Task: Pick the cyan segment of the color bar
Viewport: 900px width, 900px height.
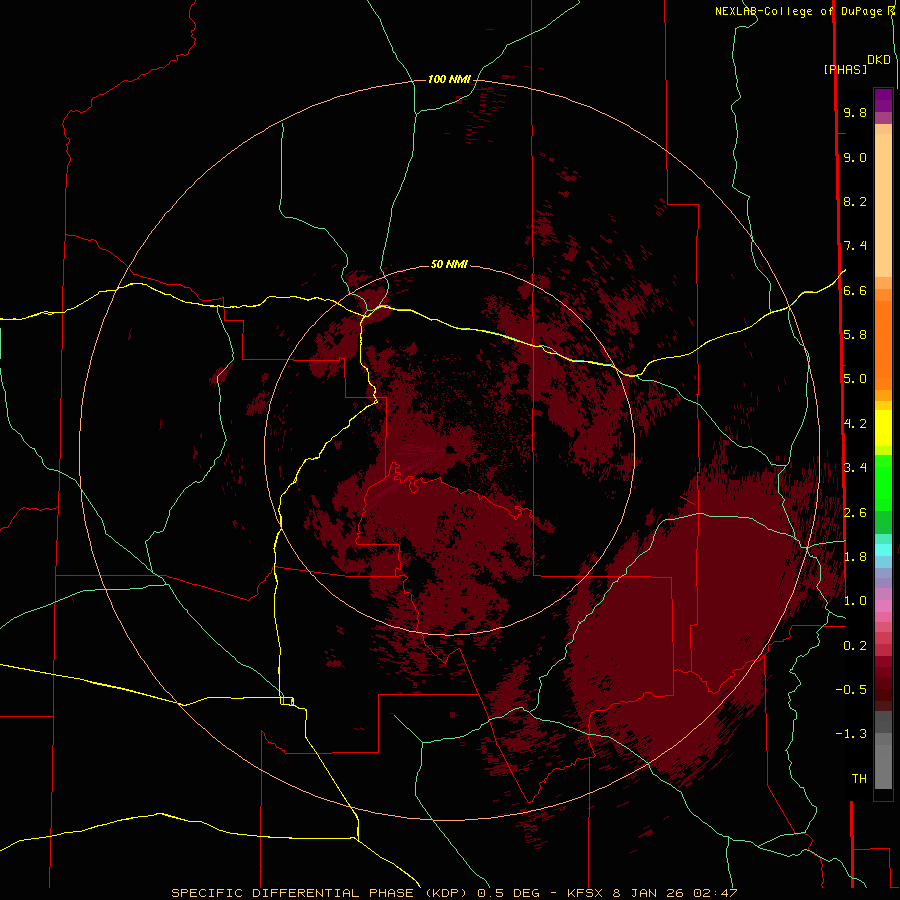Action: [883, 550]
